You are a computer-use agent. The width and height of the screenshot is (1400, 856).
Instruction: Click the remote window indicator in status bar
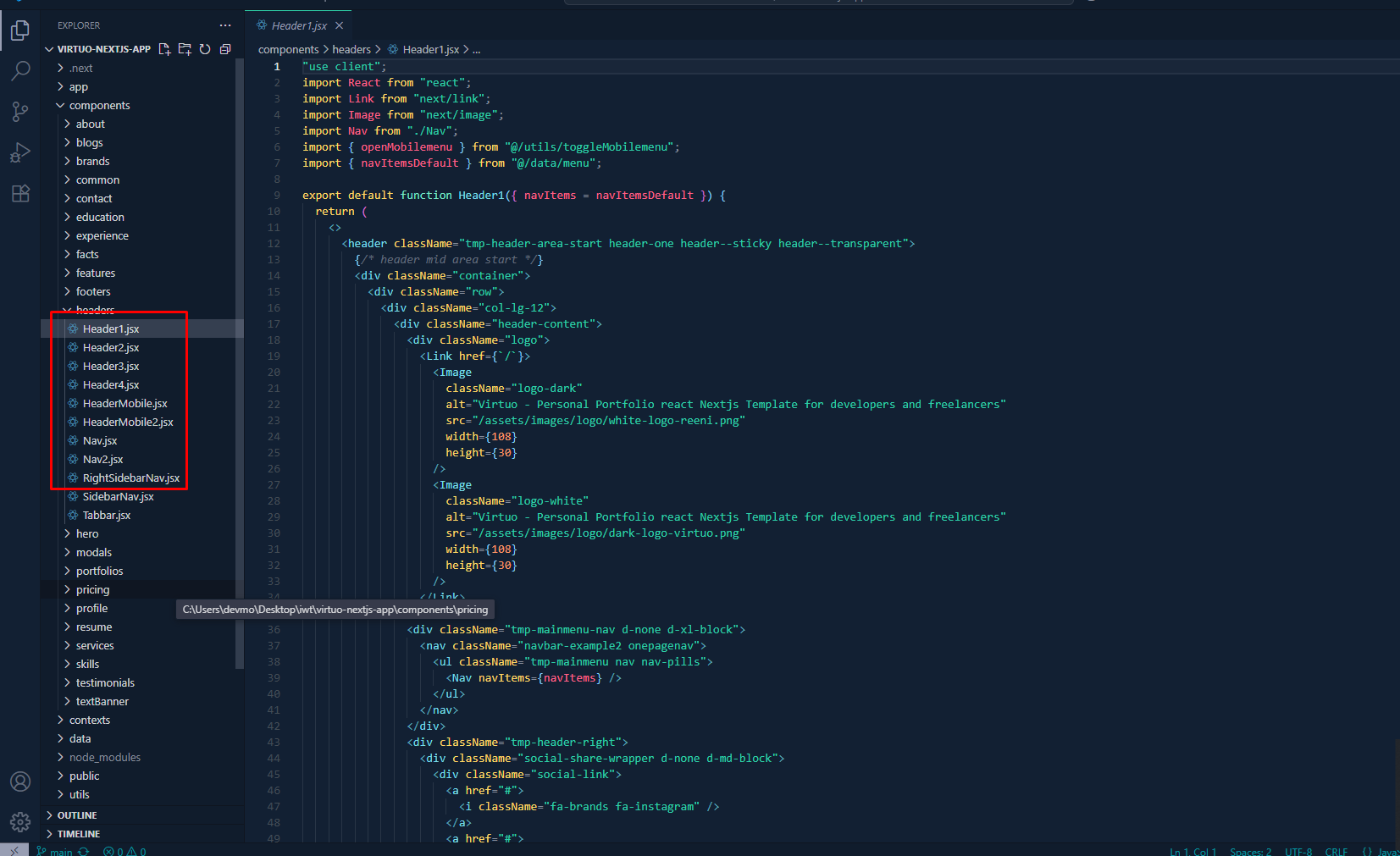pyautogui.click(x=14, y=850)
